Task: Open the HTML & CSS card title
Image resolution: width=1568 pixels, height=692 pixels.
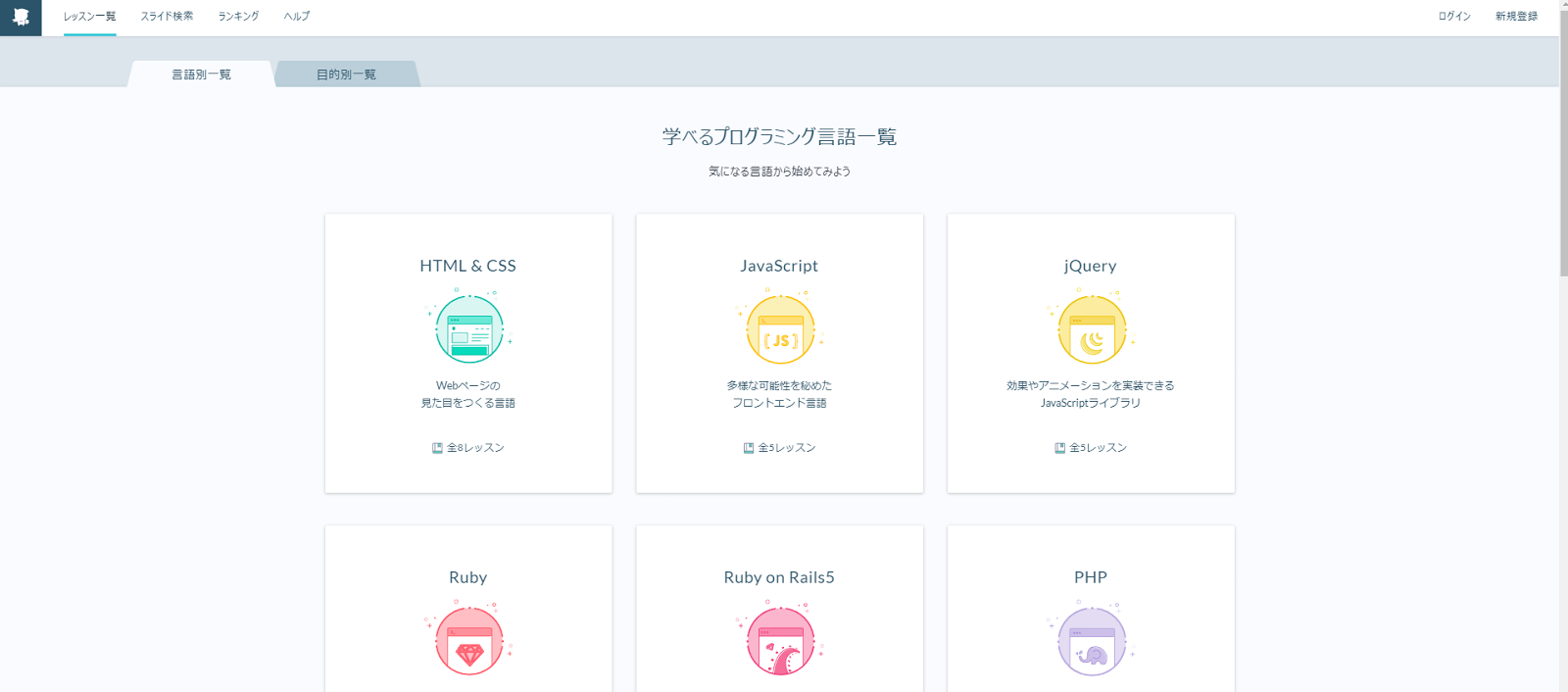Action: (x=468, y=266)
